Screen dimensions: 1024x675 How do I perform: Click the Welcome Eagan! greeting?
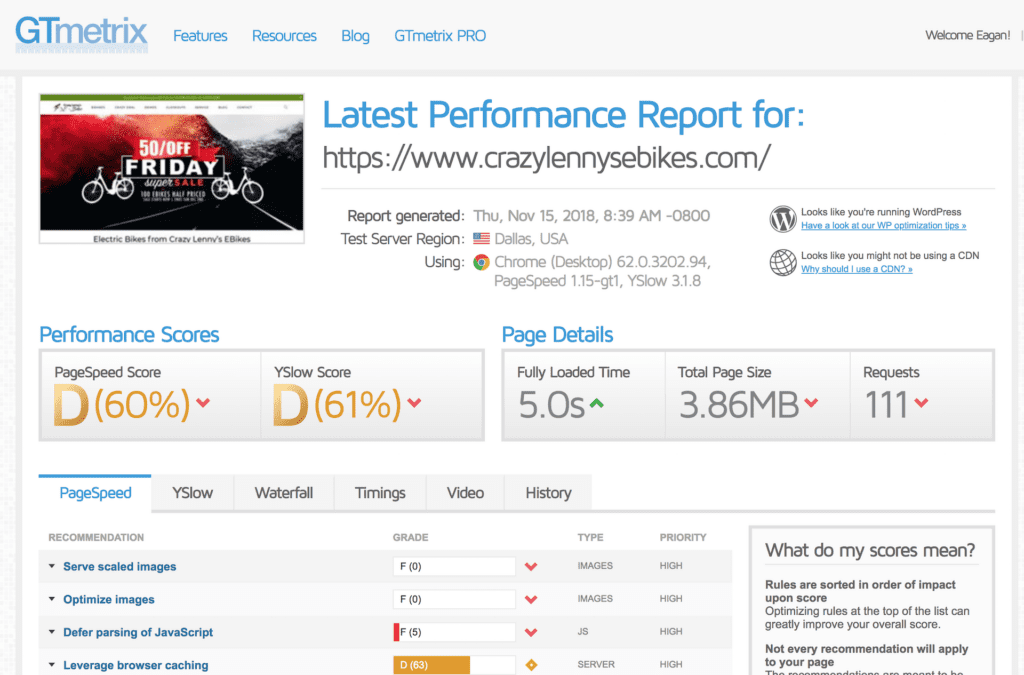[x=968, y=35]
